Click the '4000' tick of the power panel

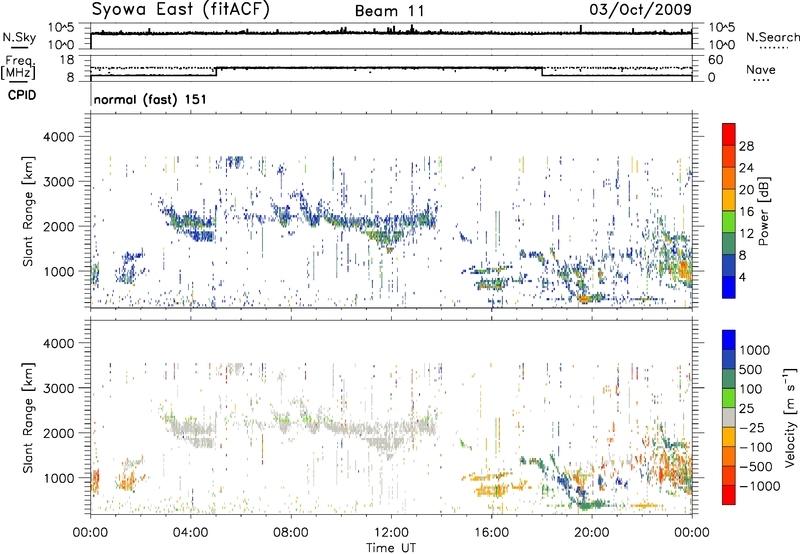click(58, 137)
